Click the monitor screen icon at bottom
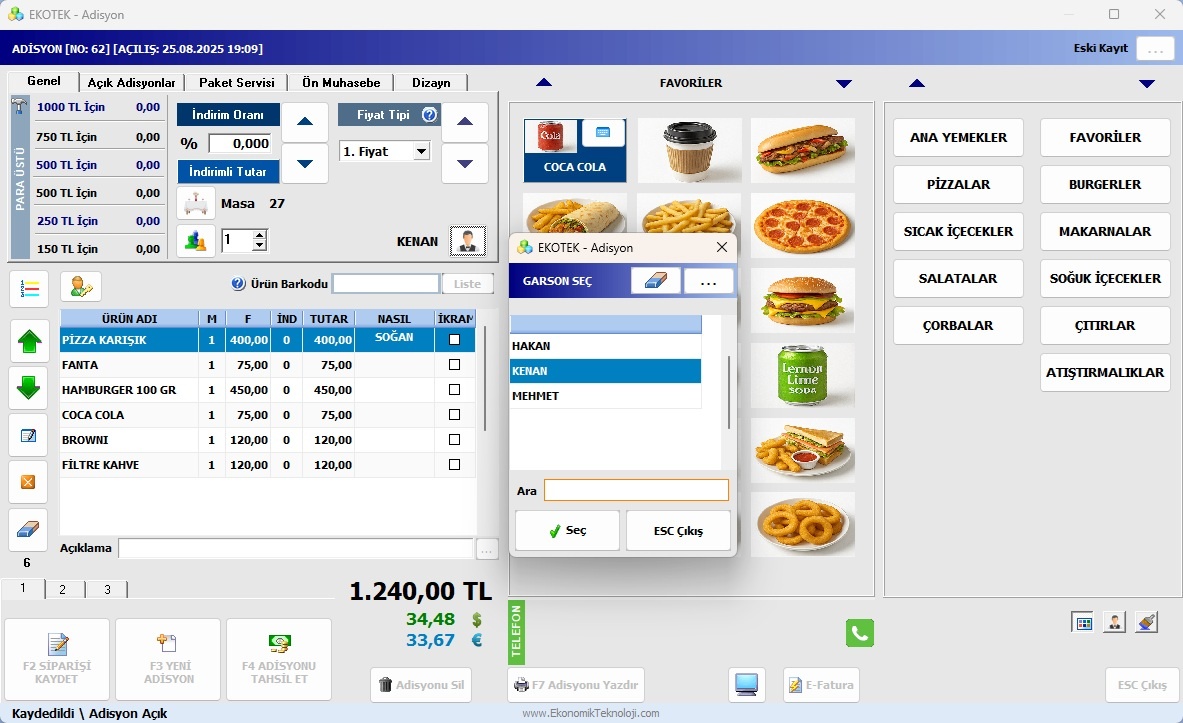Image resolution: width=1183 pixels, height=723 pixels. coord(746,685)
